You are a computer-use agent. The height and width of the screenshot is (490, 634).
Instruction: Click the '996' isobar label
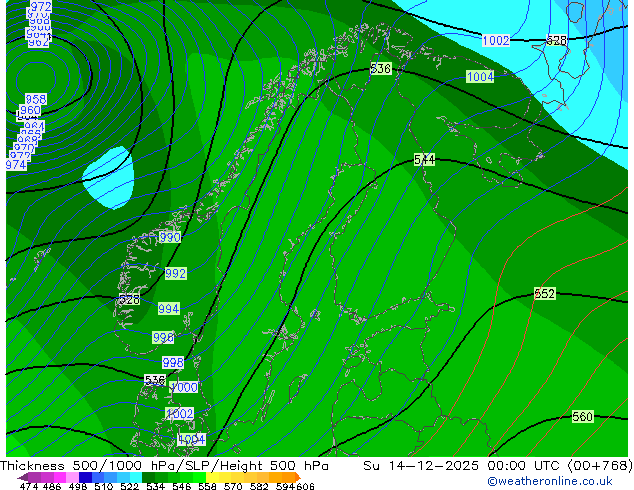point(163,337)
